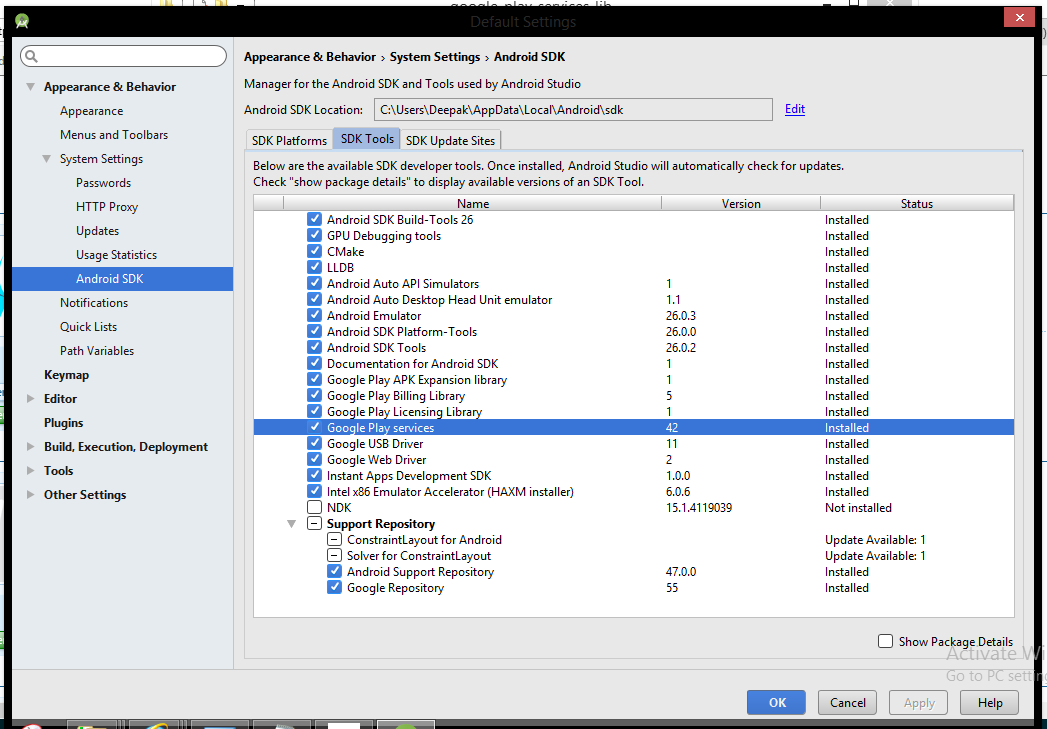Open Menus and Toolbars settings

pos(114,135)
